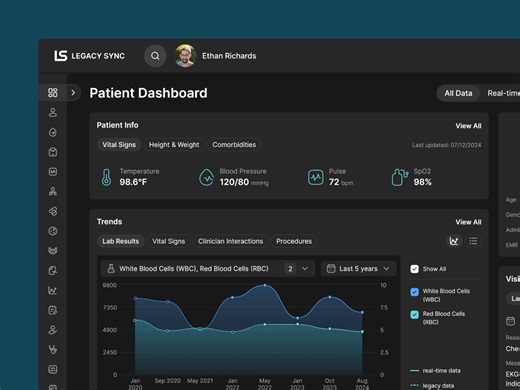The height and width of the screenshot is (390, 520).
Task: Select the Vital Signs tab in Patient Info
Action: point(119,145)
